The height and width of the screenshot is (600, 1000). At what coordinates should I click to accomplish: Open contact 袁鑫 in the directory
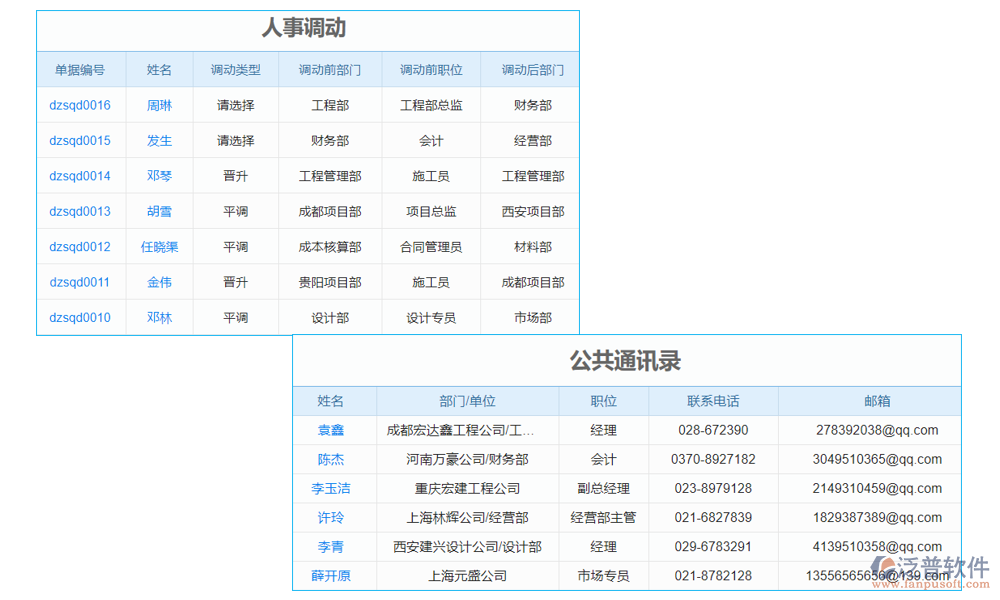coord(333,429)
